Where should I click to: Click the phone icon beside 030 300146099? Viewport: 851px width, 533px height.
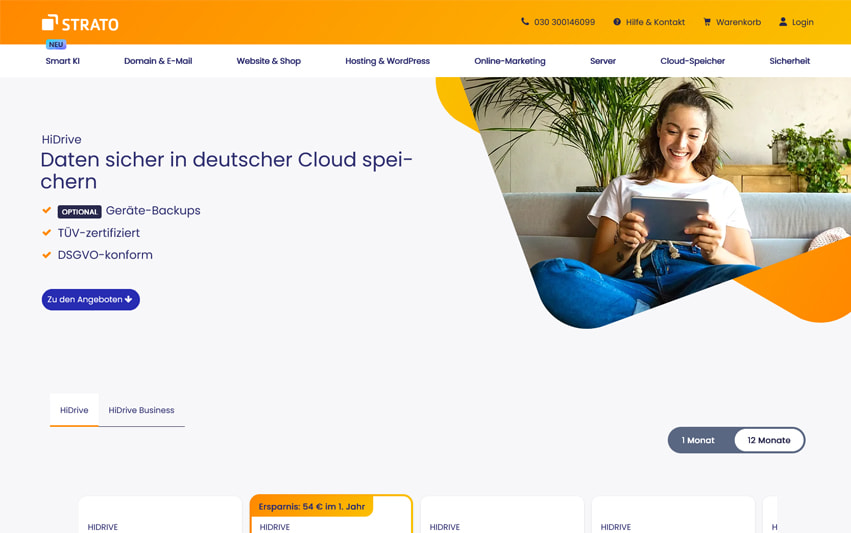pyautogui.click(x=525, y=22)
